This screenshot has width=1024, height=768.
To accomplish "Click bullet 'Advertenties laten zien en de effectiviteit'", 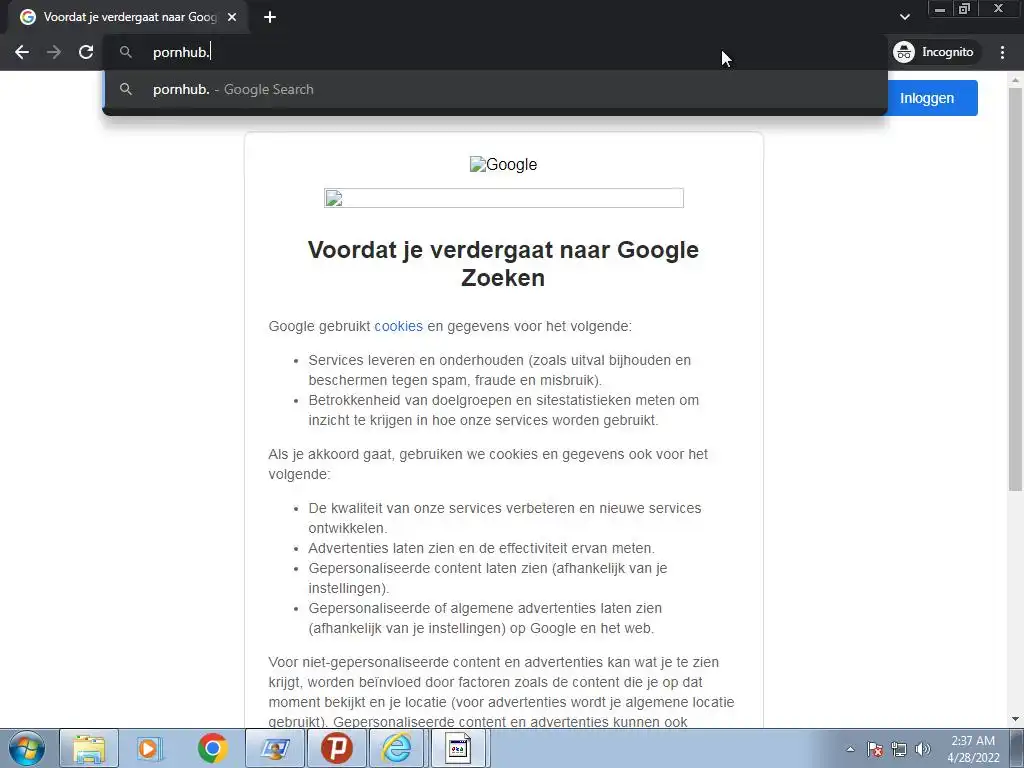I will [481, 548].
